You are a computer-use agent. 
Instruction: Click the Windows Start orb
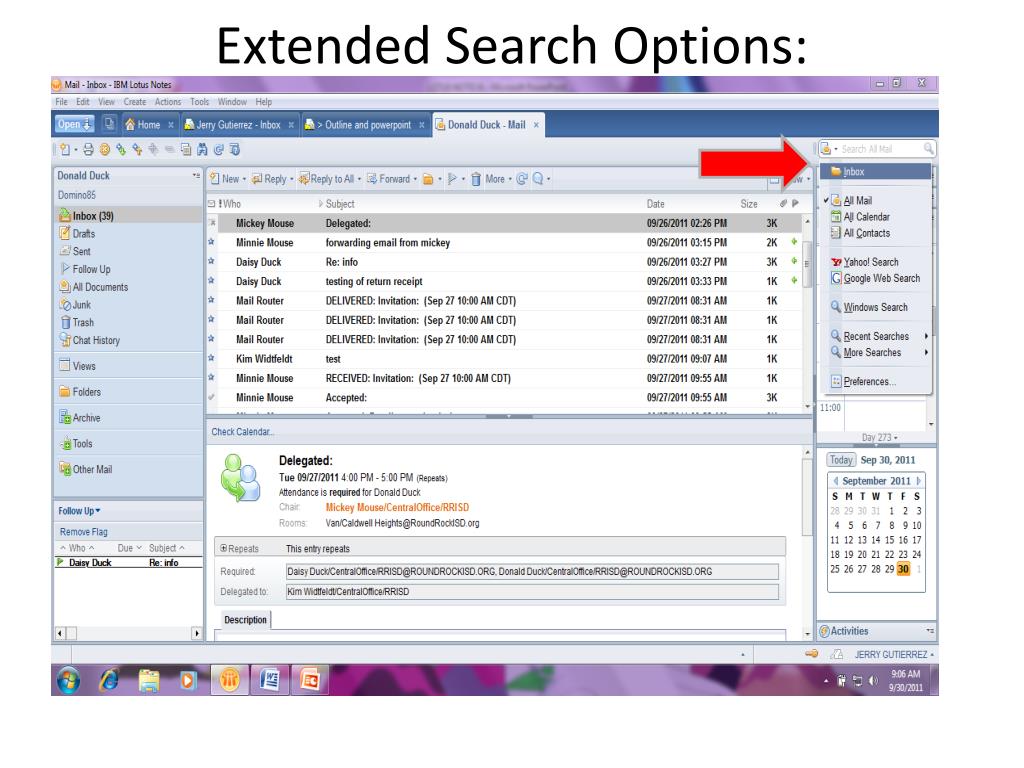click(x=69, y=680)
